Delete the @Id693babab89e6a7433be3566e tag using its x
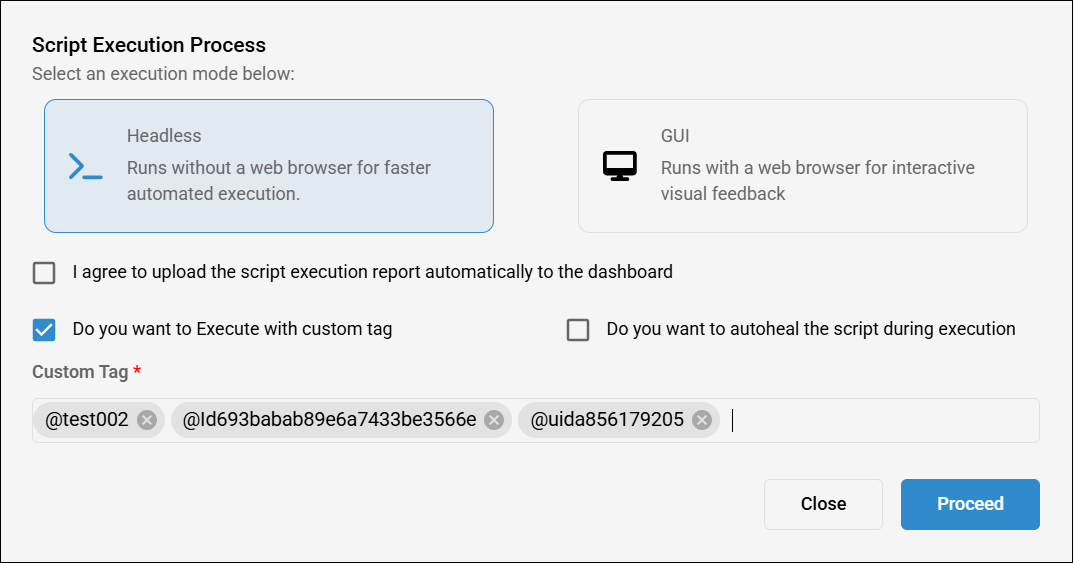1073x563 pixels. [493, 420]
